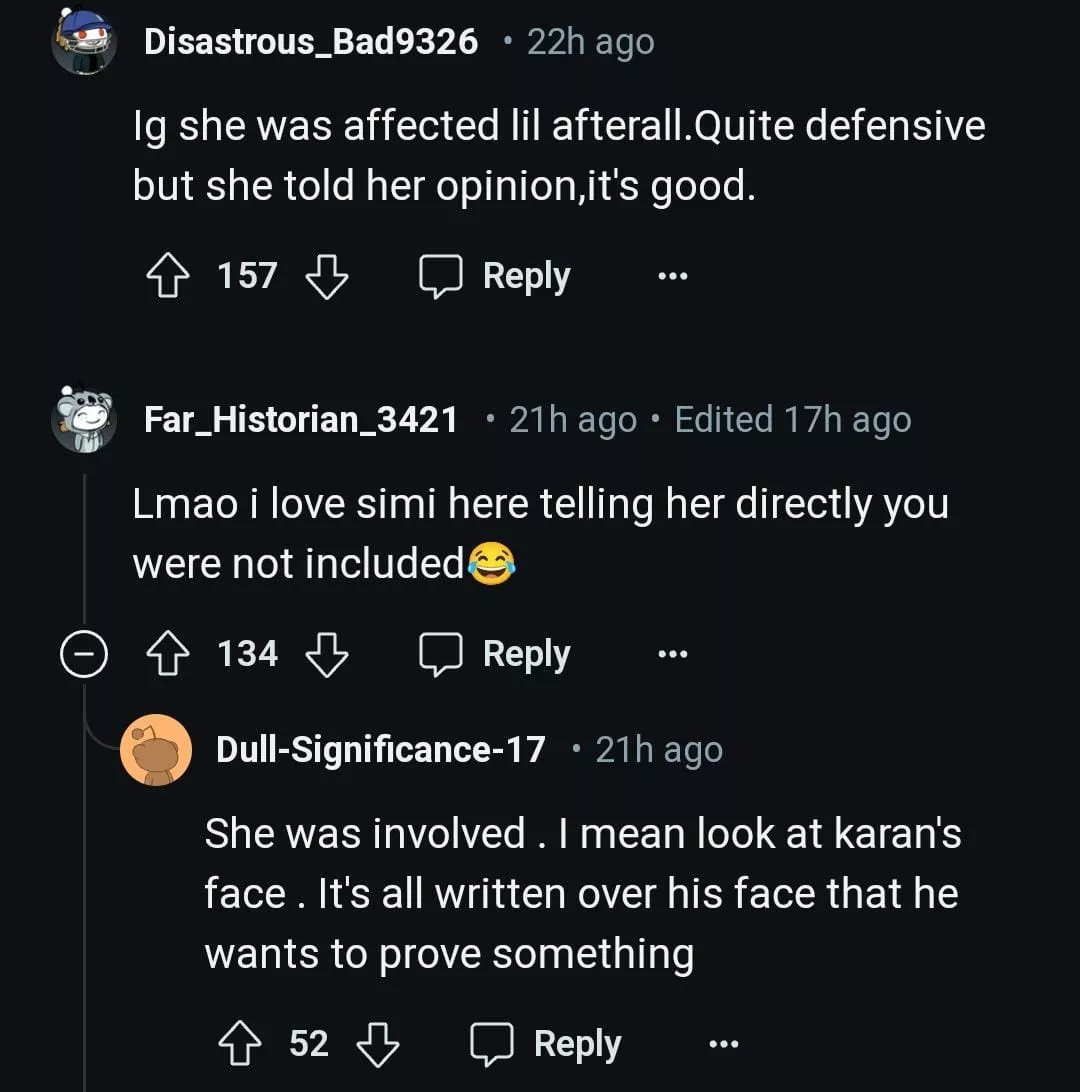Viewport: 1080px width, 1092px height.
Task: Collapse Far_Historian_3421's comment thread
Action: pos(82,655)
